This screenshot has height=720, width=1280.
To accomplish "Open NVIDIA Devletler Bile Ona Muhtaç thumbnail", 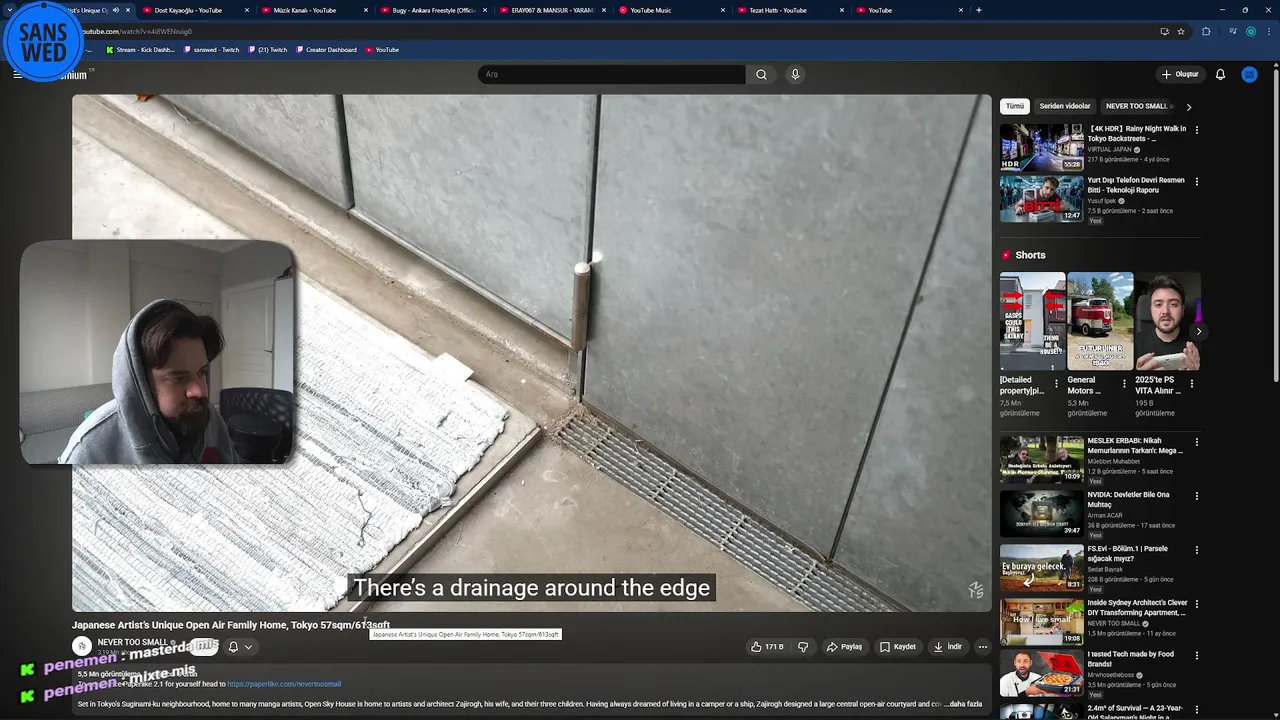I will click(x=1042, y=513).
